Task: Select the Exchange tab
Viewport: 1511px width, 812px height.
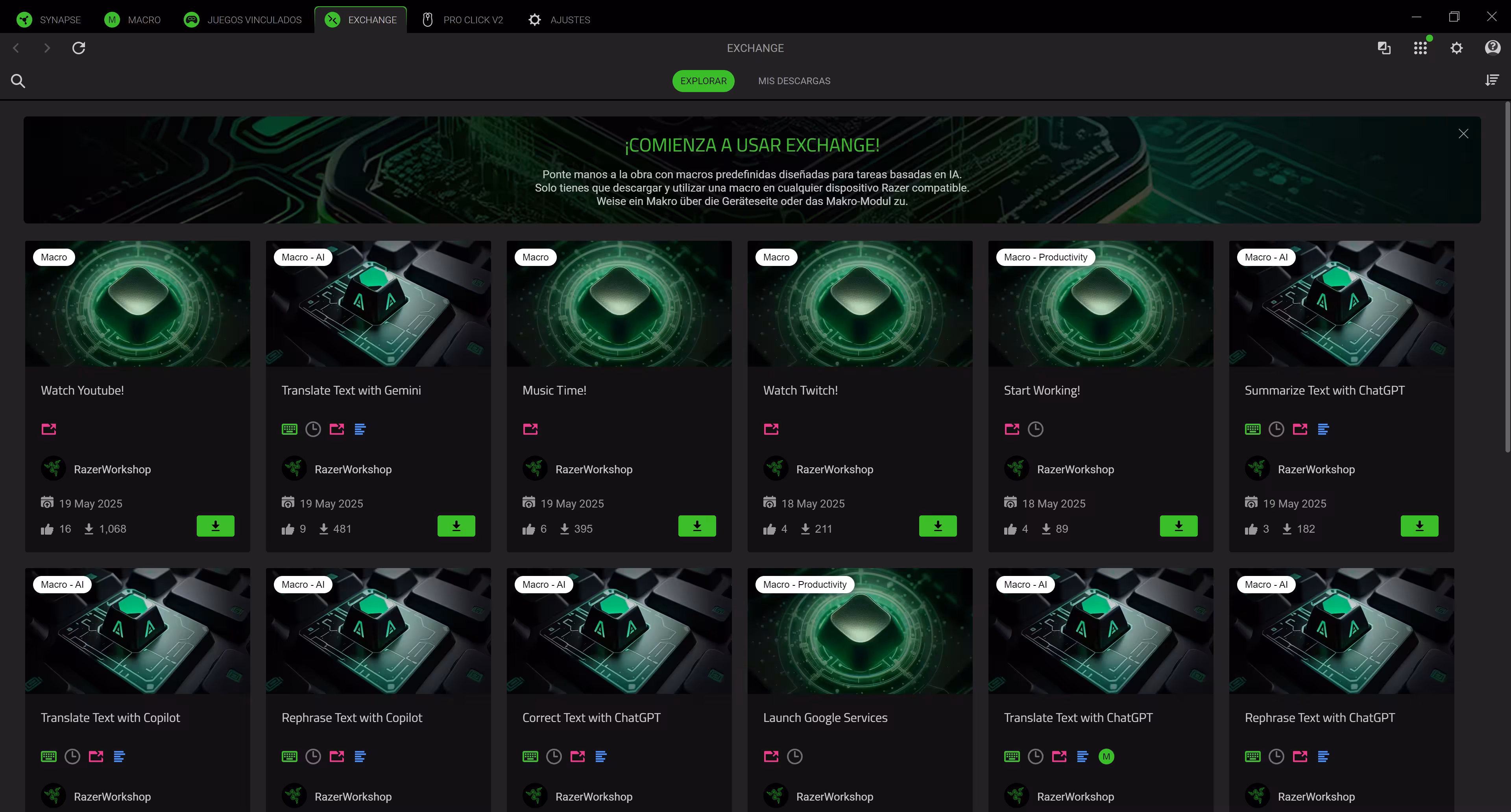Action: pos(361,19)
